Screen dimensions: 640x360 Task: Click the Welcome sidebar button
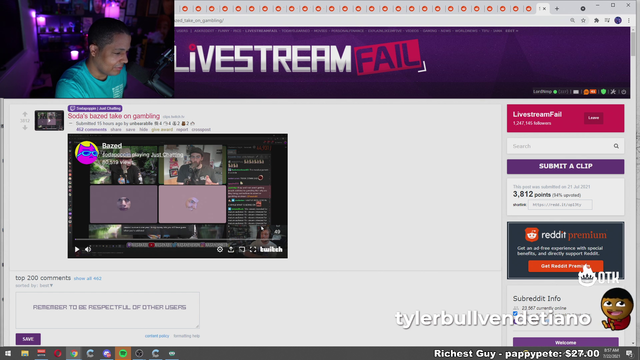coord(565,342)
